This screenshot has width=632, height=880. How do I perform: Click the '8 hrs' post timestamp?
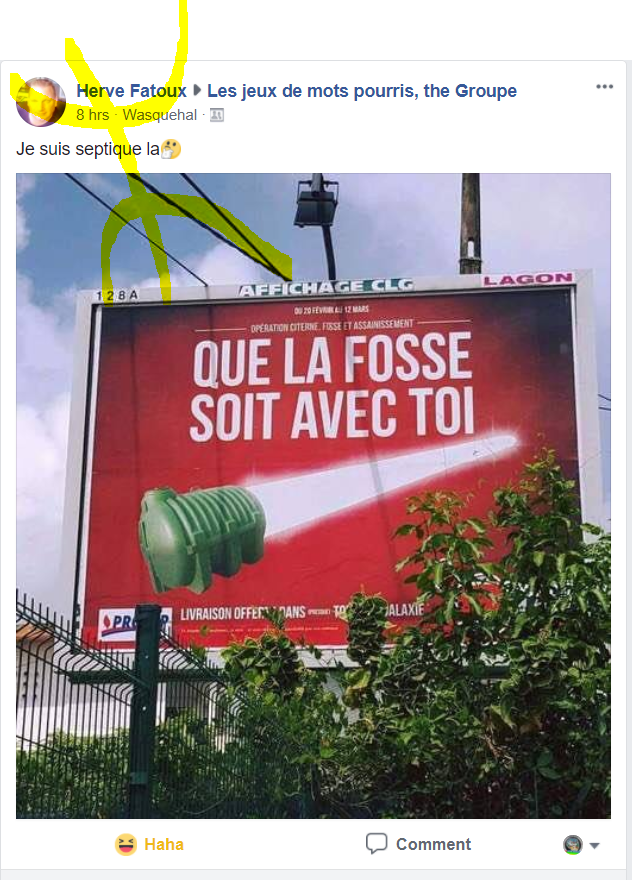93,115
